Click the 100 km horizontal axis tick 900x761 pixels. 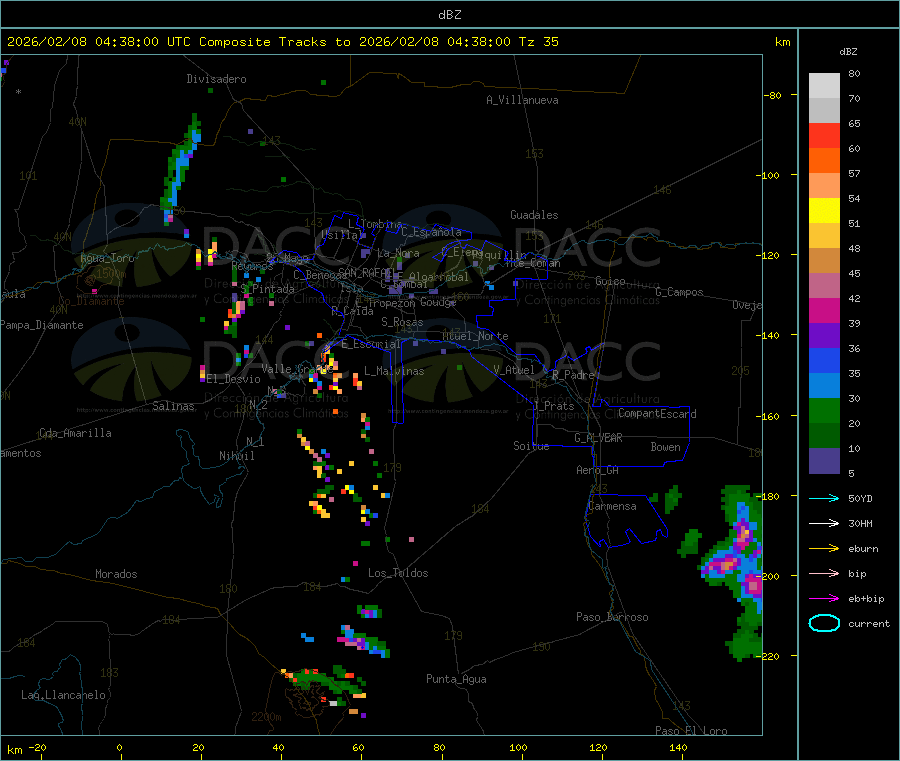[518, 747]
